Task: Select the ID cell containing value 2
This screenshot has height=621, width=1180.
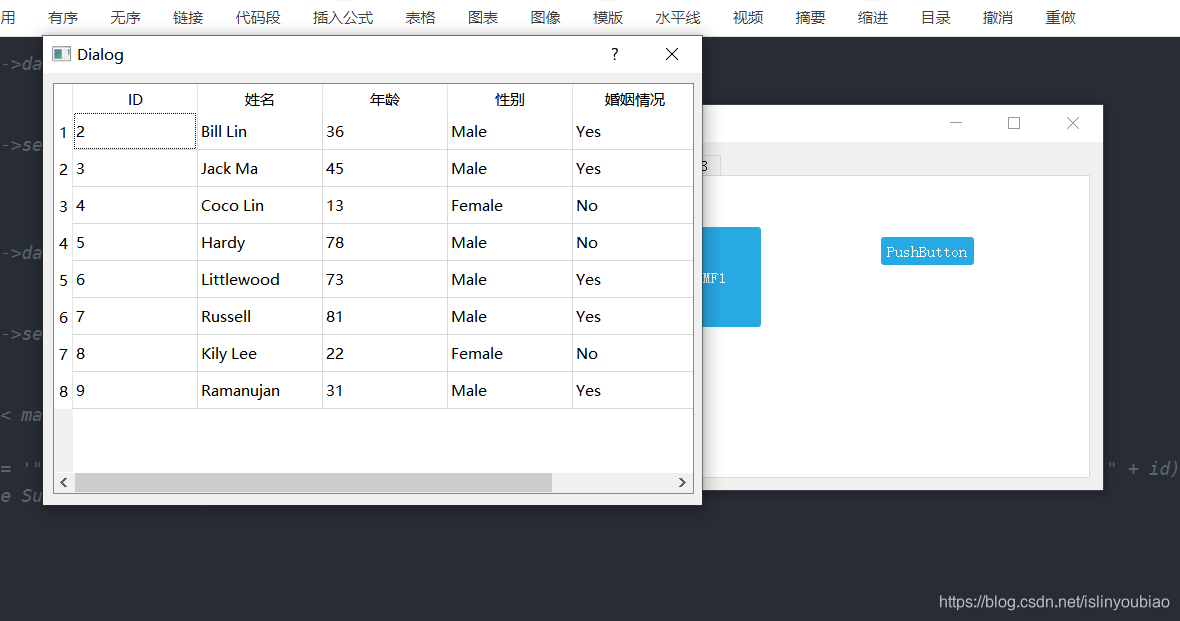Action: pos(134,131)
